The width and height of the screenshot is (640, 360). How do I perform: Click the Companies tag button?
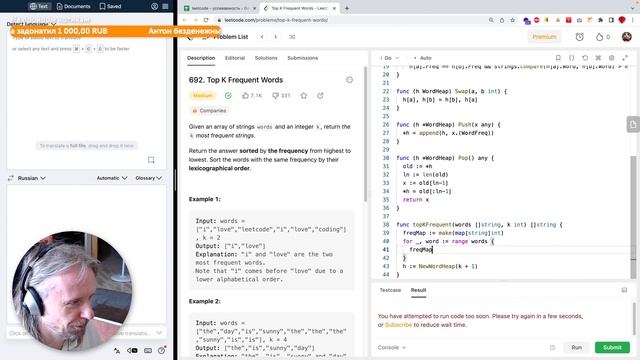pyautogui.click(x=209, y=111)
